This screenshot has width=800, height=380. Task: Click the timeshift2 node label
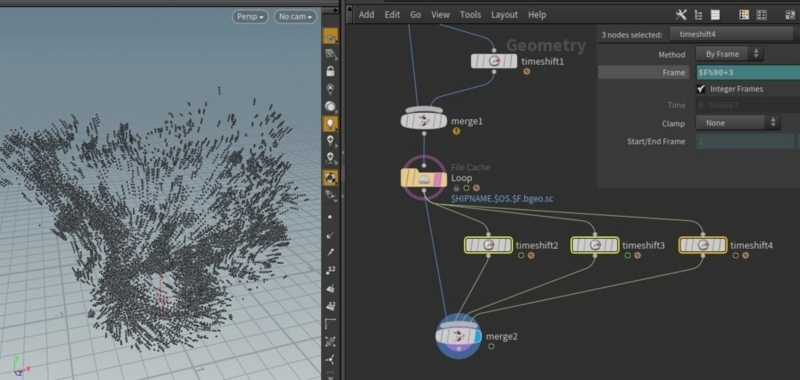537,245
